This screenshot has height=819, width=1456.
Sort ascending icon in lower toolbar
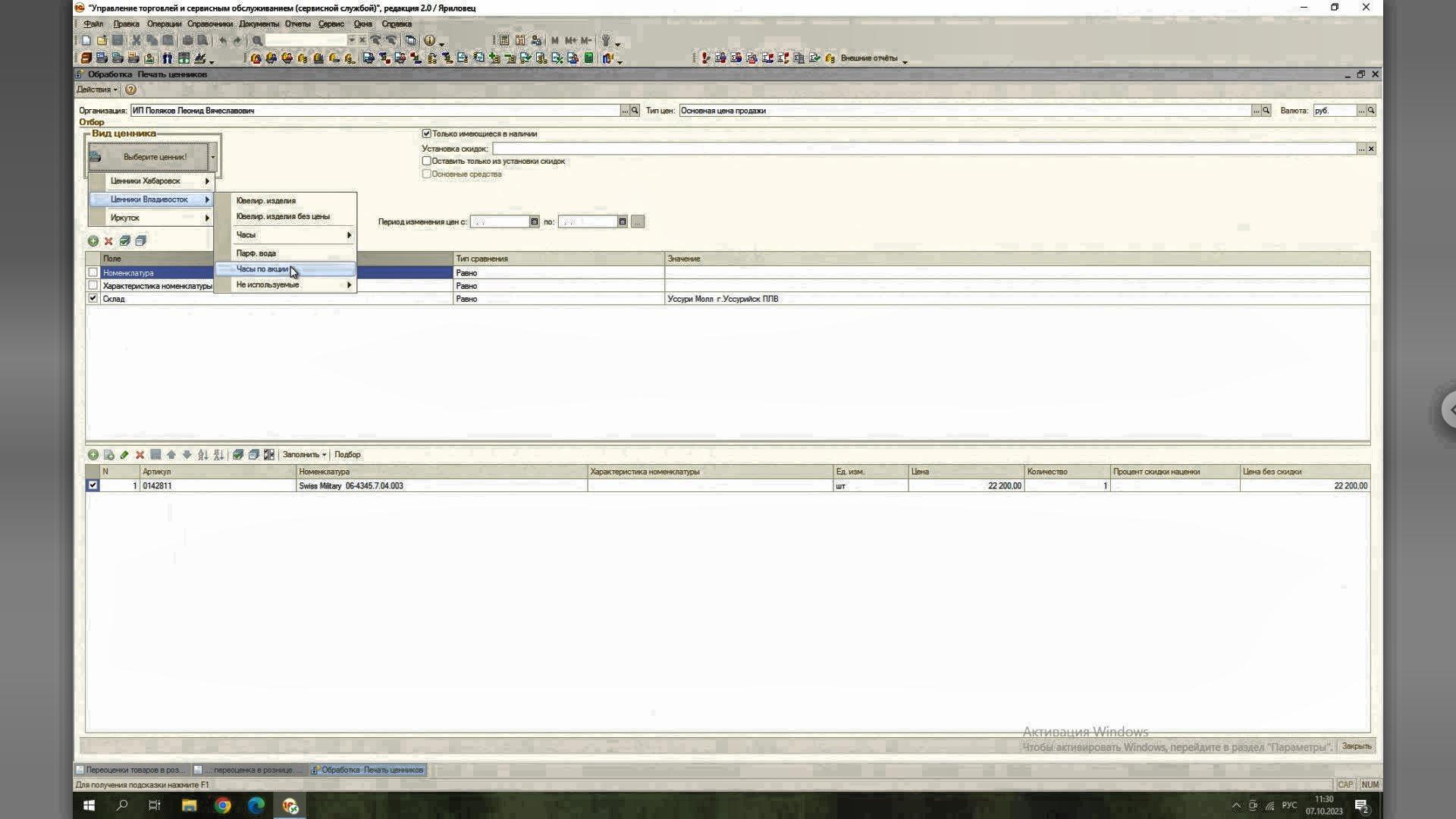[x=202, y=455]
